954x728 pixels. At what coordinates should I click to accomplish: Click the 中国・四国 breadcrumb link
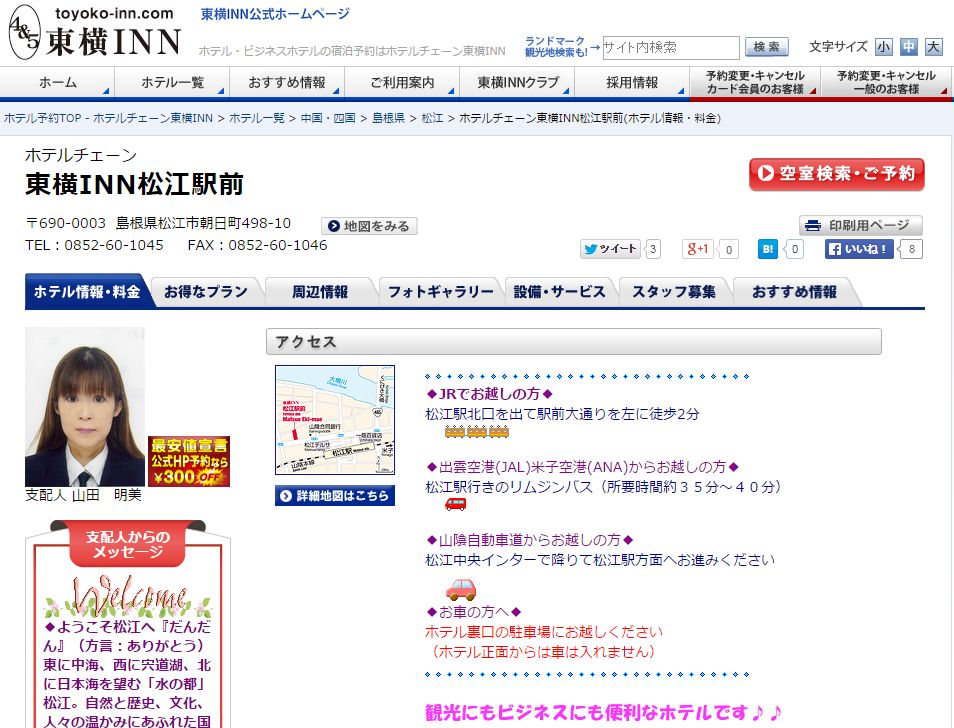click(328, 118)
